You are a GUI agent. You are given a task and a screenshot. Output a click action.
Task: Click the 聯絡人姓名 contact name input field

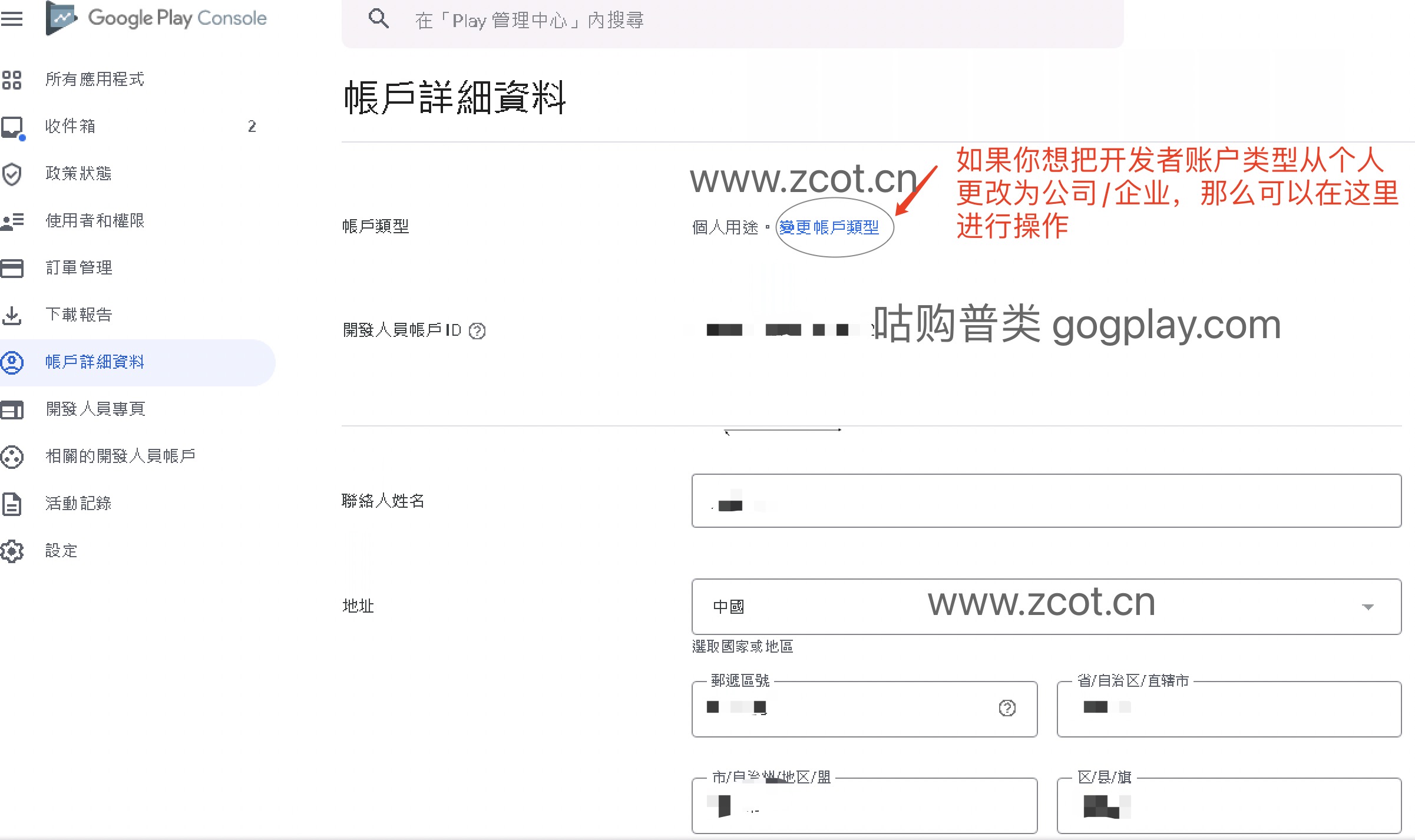1045,501
